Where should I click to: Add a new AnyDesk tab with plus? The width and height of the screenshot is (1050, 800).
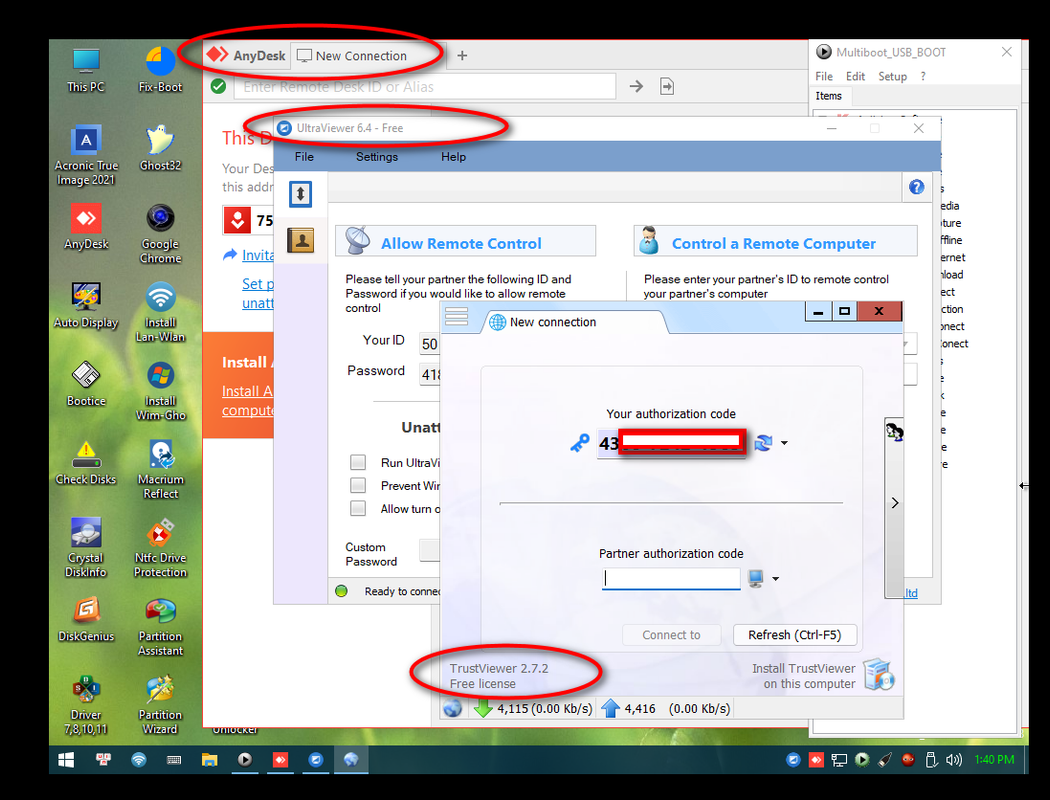click(x=462, y=56)
